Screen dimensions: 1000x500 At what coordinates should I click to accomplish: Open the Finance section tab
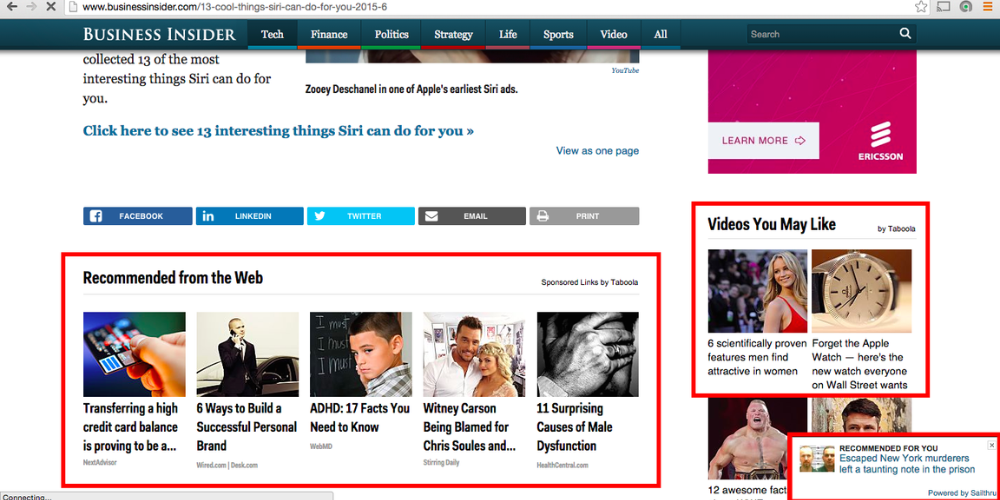[x=329, y=34]
